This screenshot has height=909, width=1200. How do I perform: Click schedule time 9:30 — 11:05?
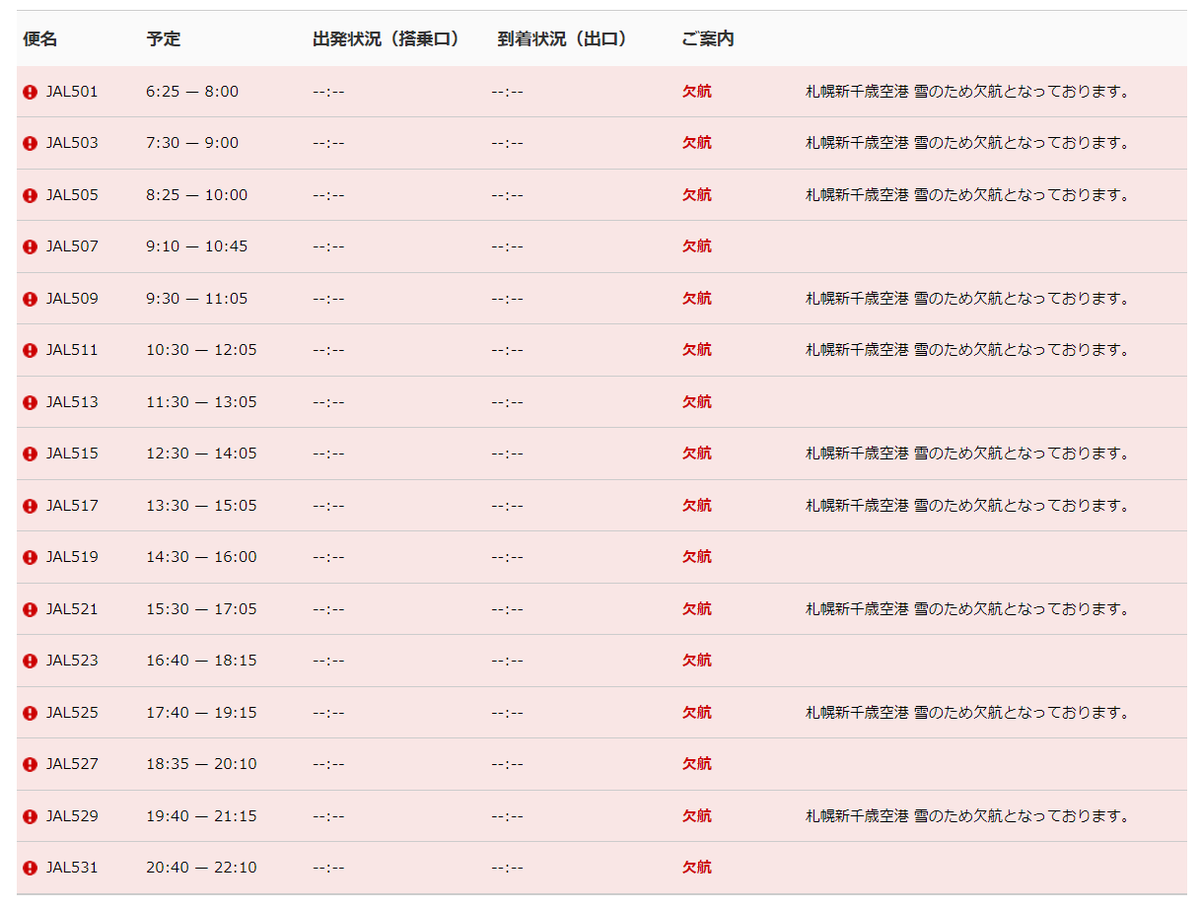click(197, 298)
